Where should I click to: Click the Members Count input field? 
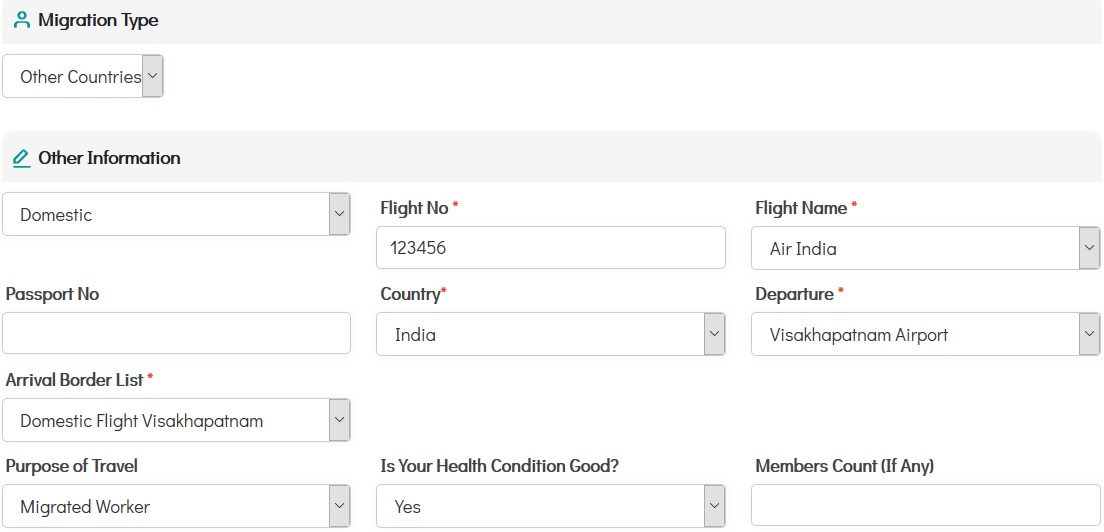click(x=925, y=506)
